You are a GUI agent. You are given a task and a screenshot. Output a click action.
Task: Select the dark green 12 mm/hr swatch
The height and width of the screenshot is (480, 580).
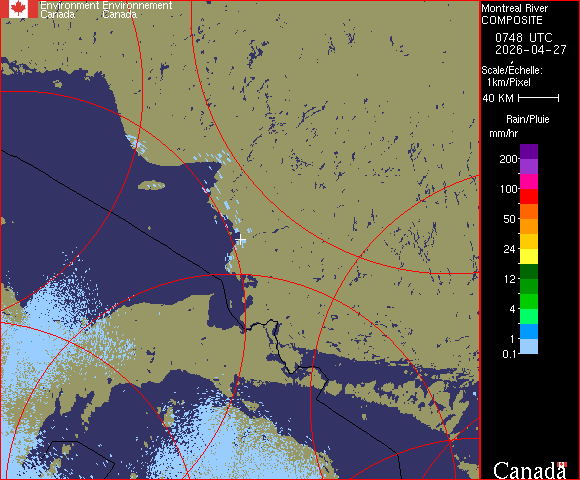click(529, 271)
